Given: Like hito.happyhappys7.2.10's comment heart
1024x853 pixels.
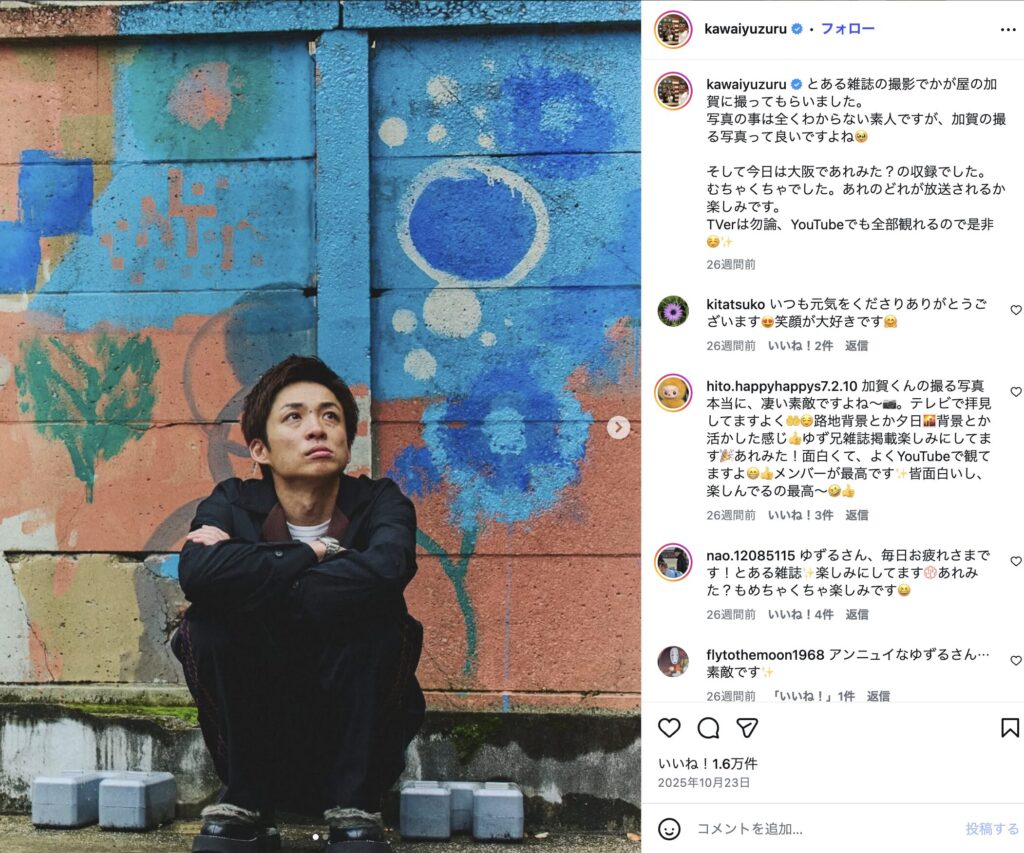Looking at the screenshot, I should [x=1016, y=391].
